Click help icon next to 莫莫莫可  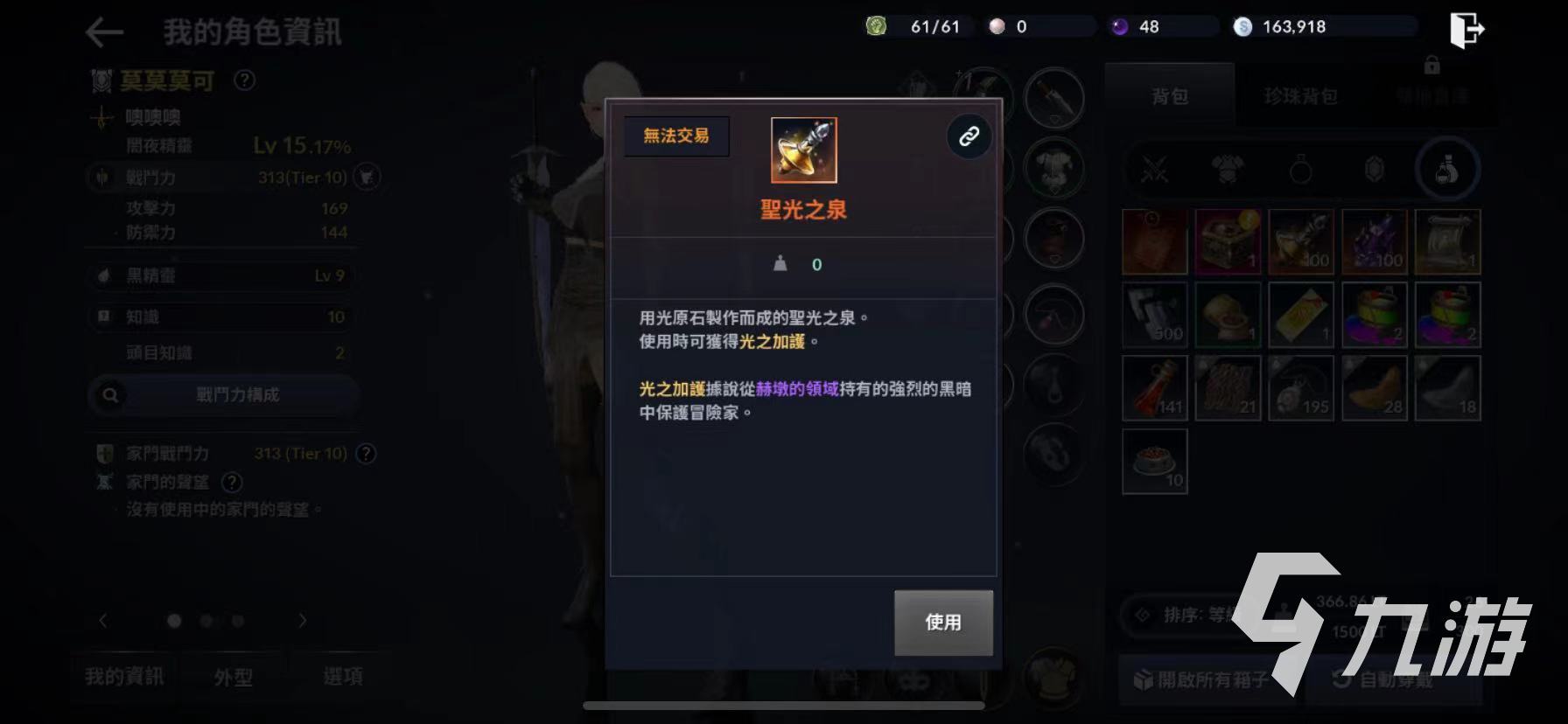(245, 80)
